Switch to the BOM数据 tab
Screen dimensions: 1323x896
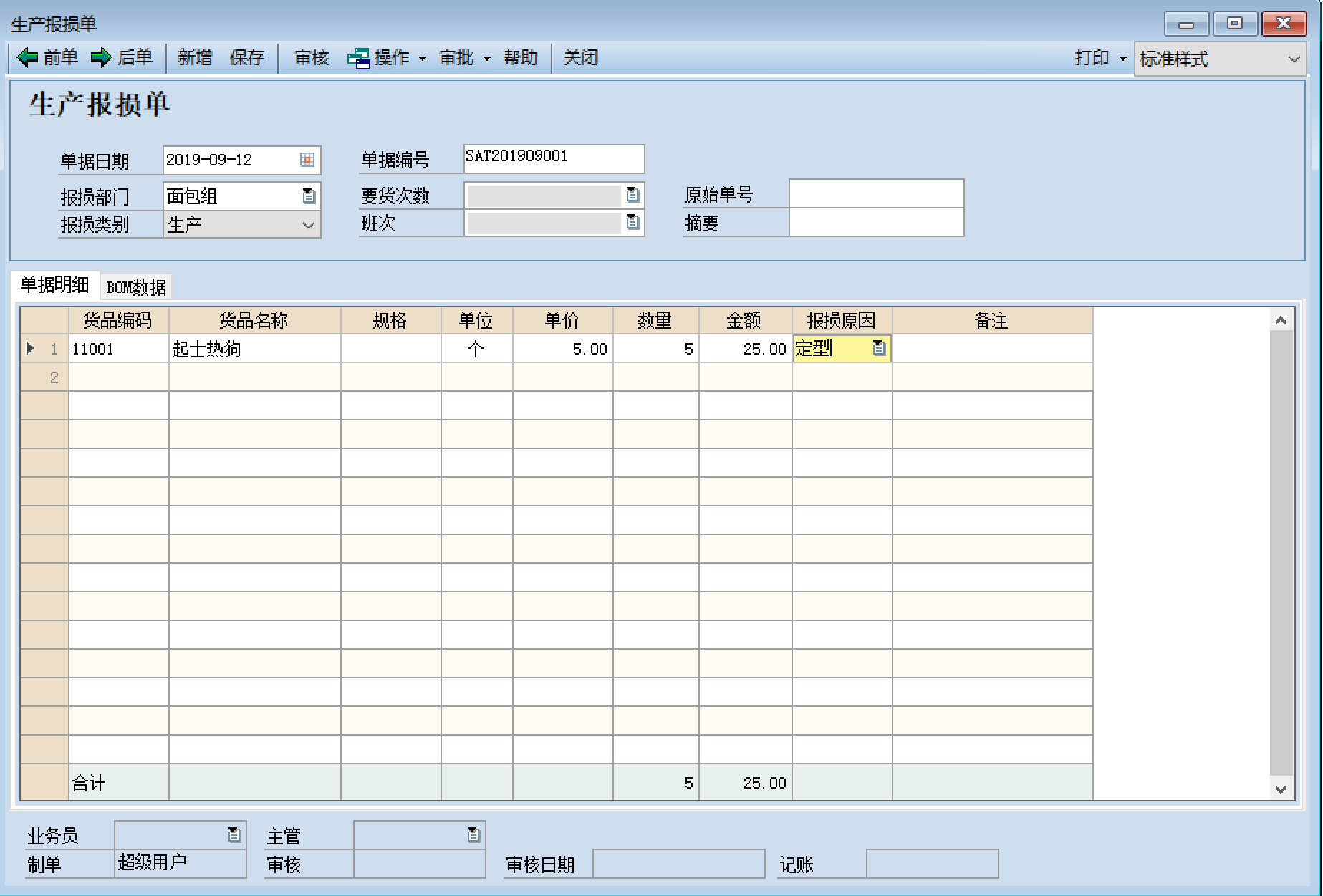point(136,287)
